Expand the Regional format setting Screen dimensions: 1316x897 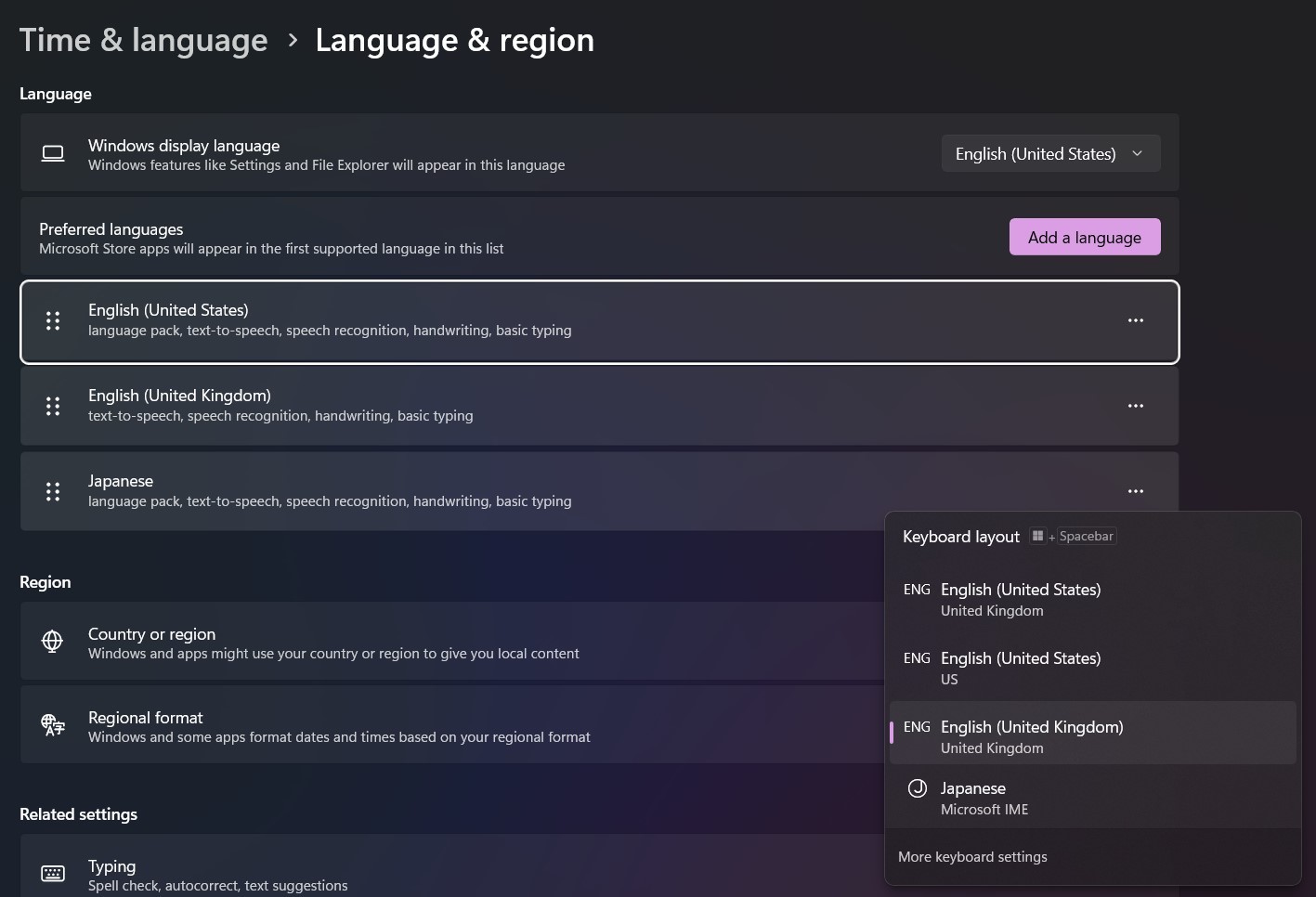point(452,724)
